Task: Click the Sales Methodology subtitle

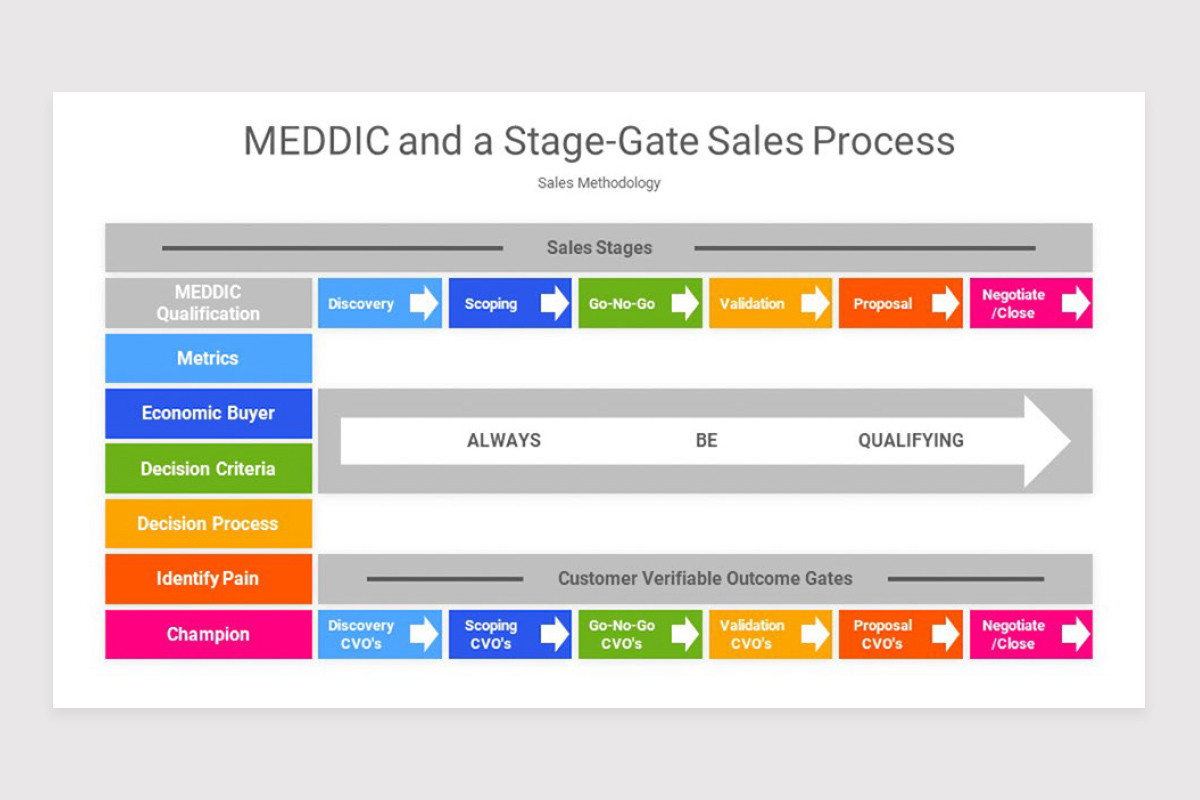Action: (599, 183)
